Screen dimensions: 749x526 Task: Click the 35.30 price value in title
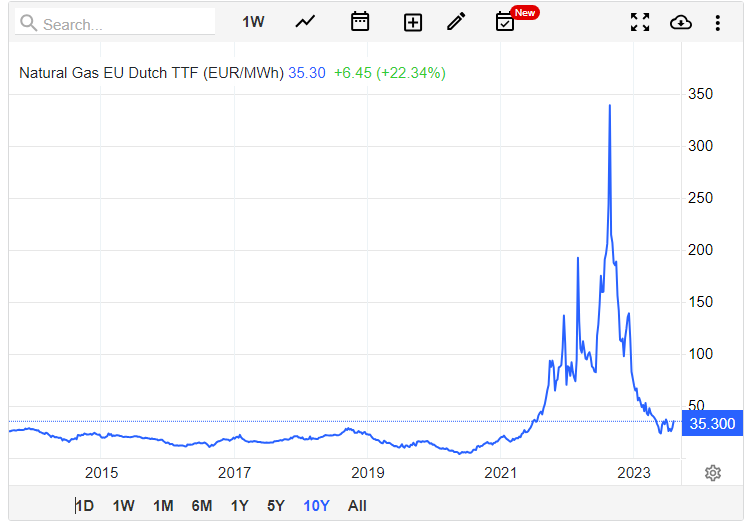tap(307, 73)
